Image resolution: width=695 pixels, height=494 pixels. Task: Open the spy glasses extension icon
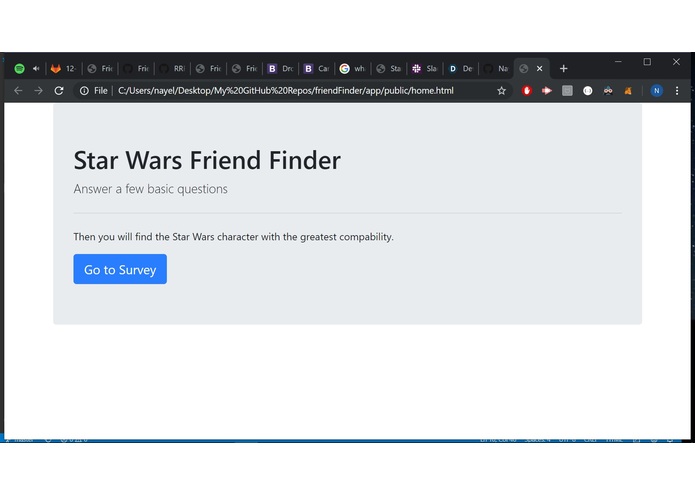coord(608,91)
